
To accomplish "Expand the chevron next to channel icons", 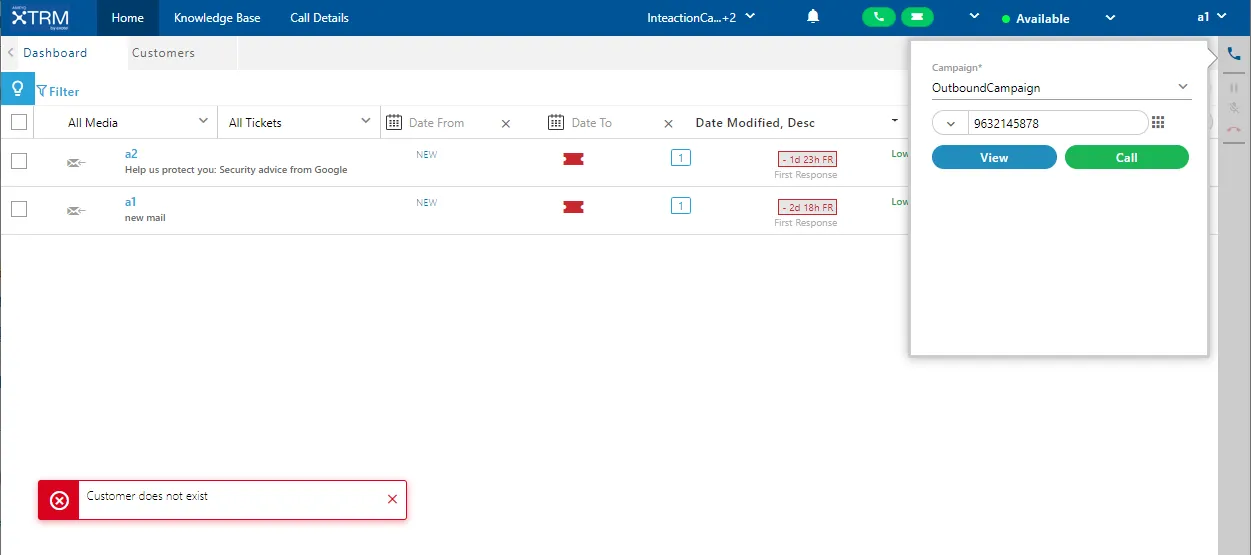I will tap(974, 17).
